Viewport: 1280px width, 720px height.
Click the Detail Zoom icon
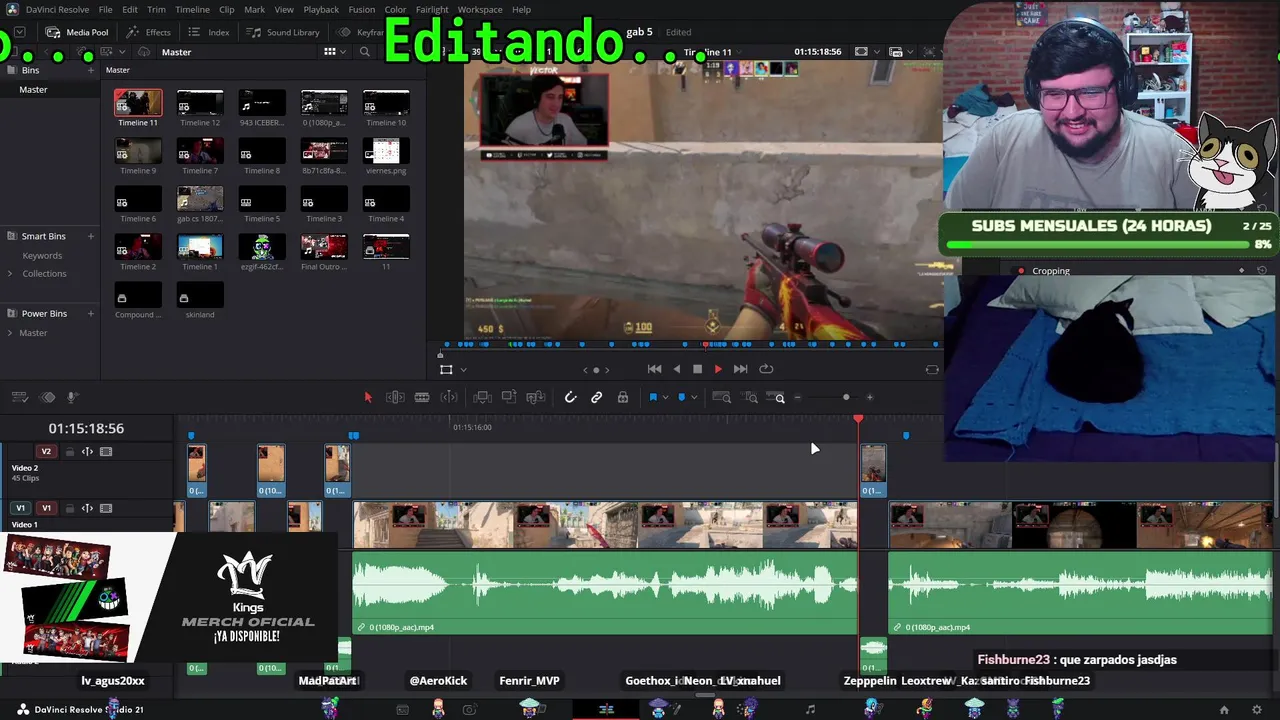[x=750, y=397]
